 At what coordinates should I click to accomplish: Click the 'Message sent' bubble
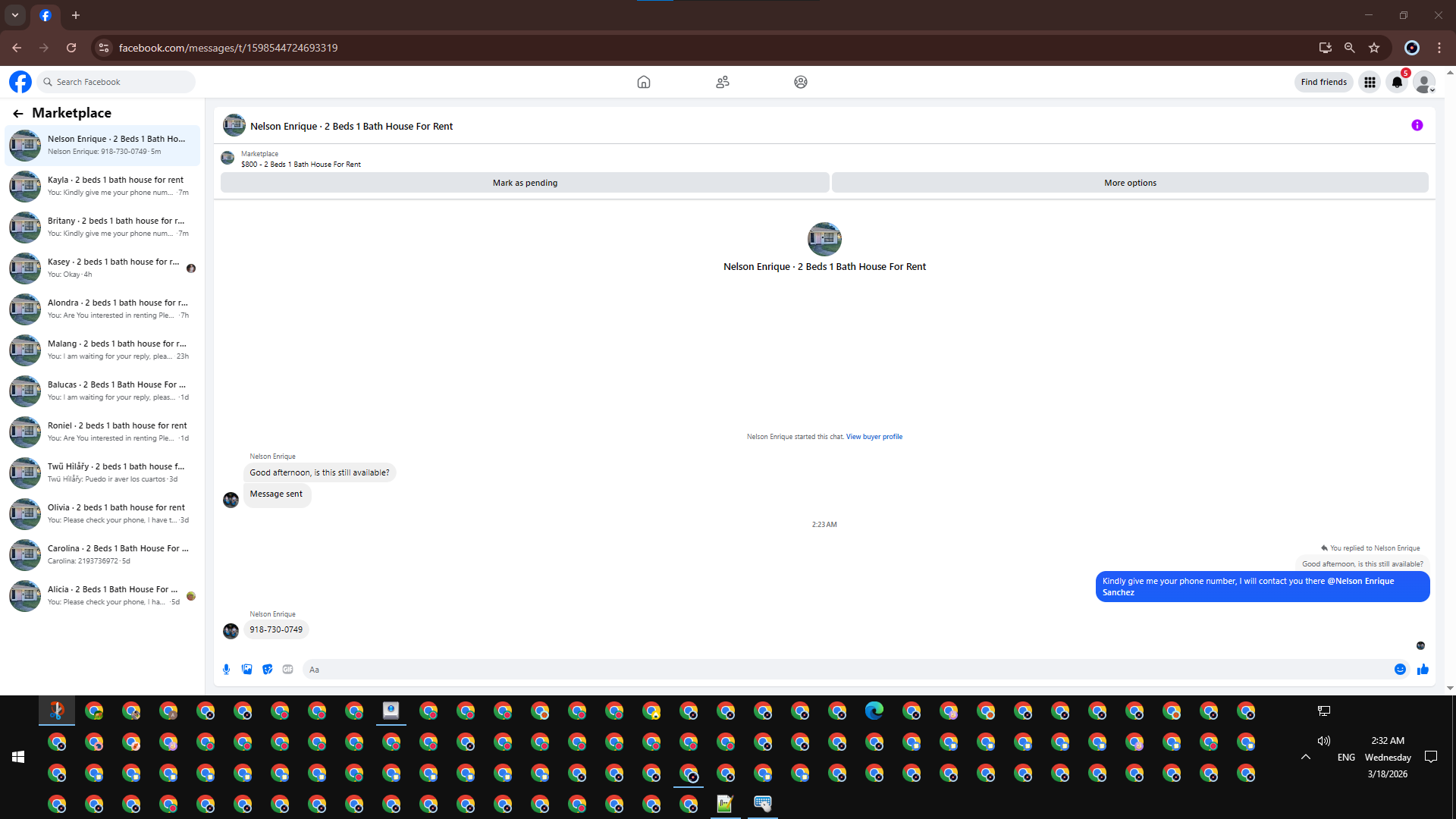[x=276, y=494]
